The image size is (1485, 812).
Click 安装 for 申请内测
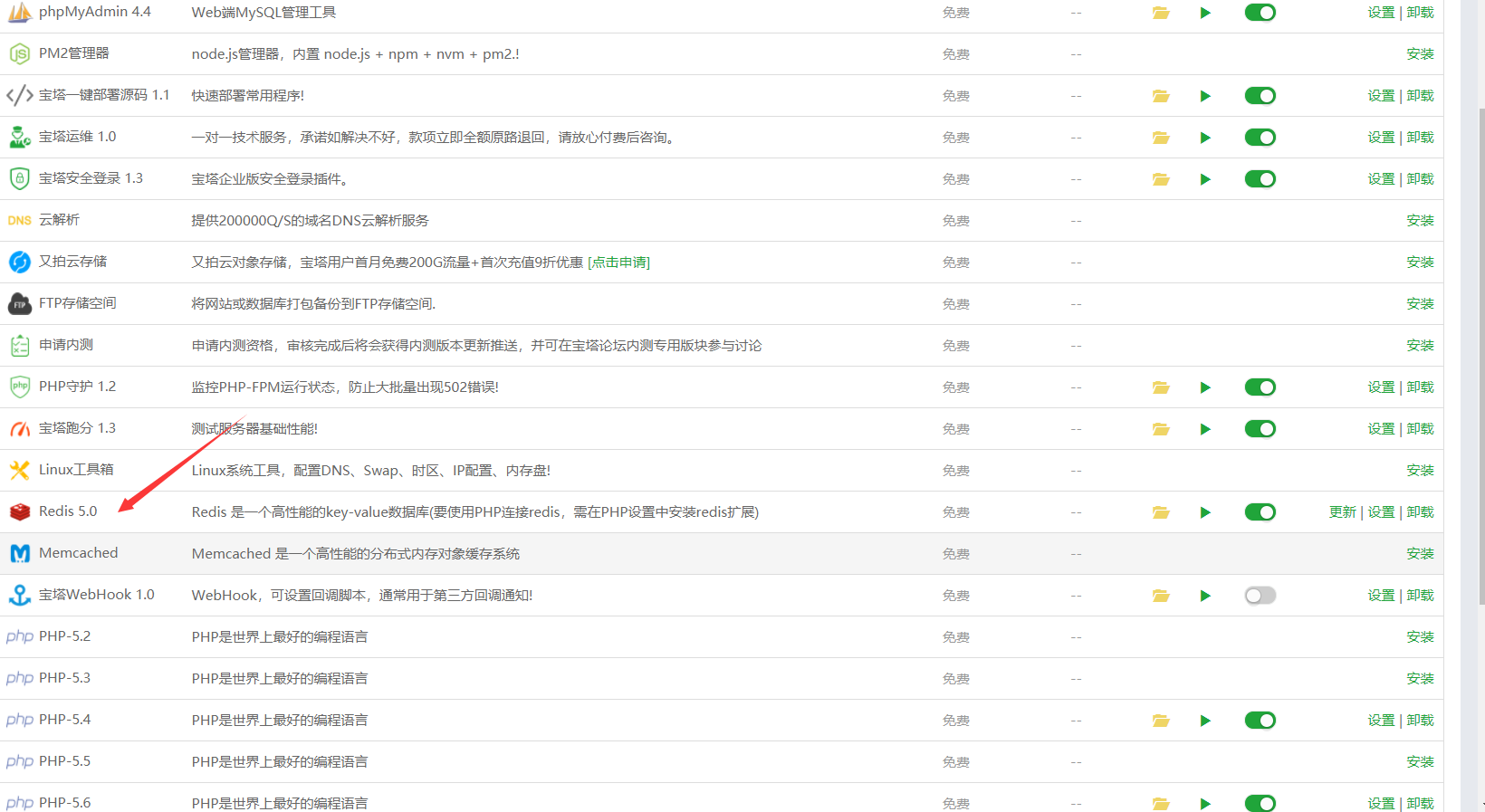1421,346
